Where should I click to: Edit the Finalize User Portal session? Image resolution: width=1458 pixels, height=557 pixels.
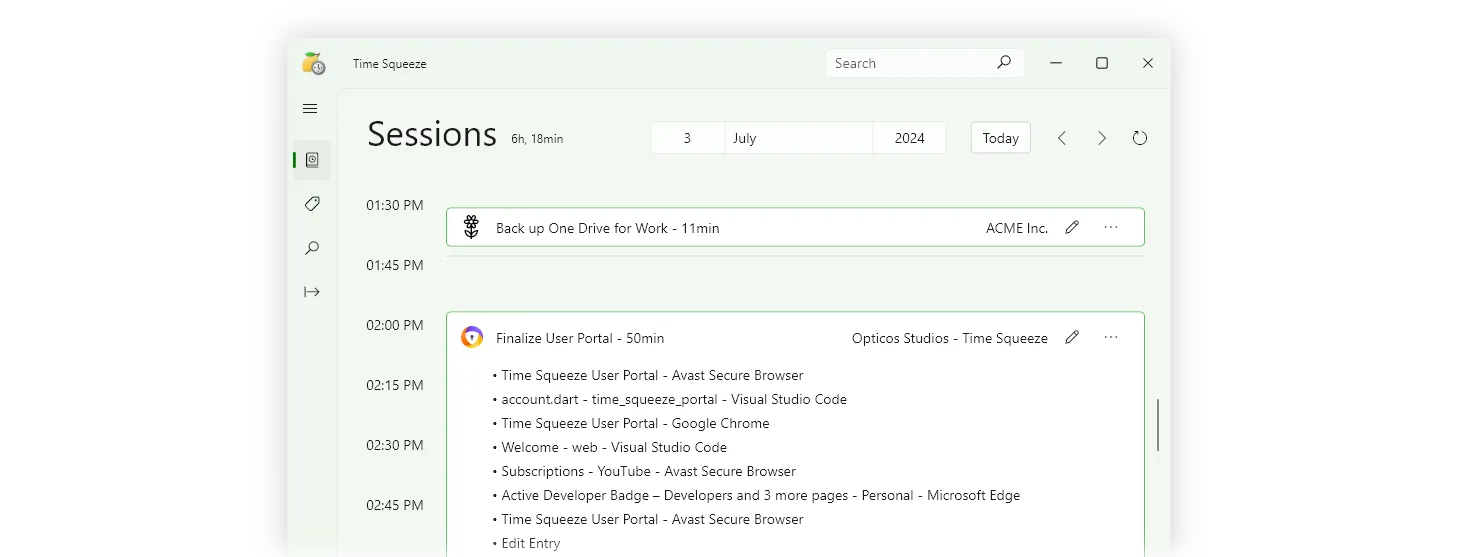coord(1072,337)
